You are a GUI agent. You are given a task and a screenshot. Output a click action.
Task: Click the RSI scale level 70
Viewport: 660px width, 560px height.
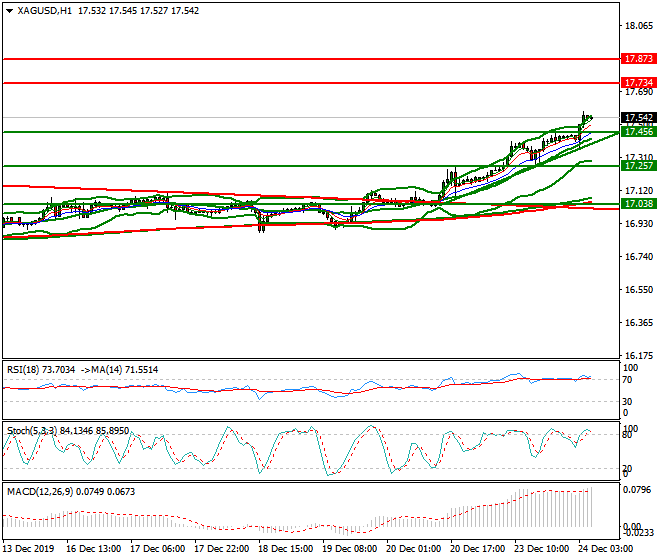tap(627, 380)
